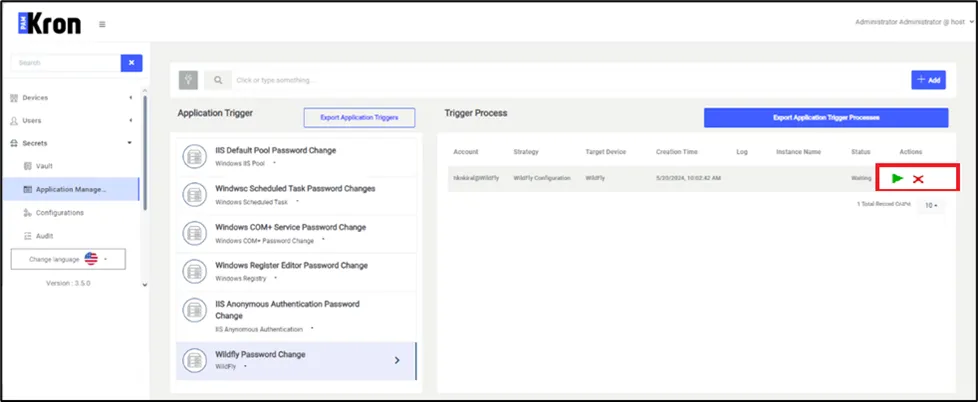Click the Strategy column header

pyautogui.click(x=526, y=152)
